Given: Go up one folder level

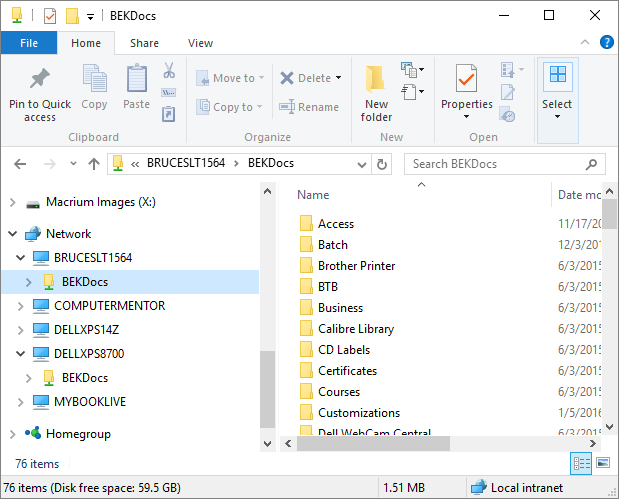Looking at the screenshot, I should (94, 164).
